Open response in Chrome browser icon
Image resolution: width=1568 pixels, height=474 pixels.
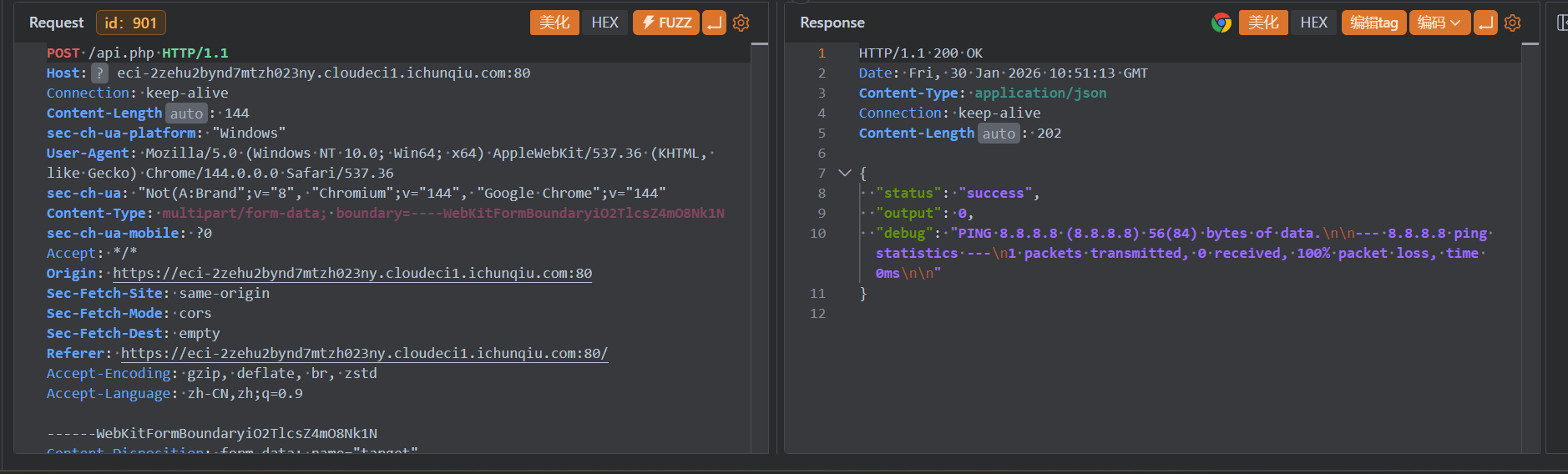point(1222,23)
